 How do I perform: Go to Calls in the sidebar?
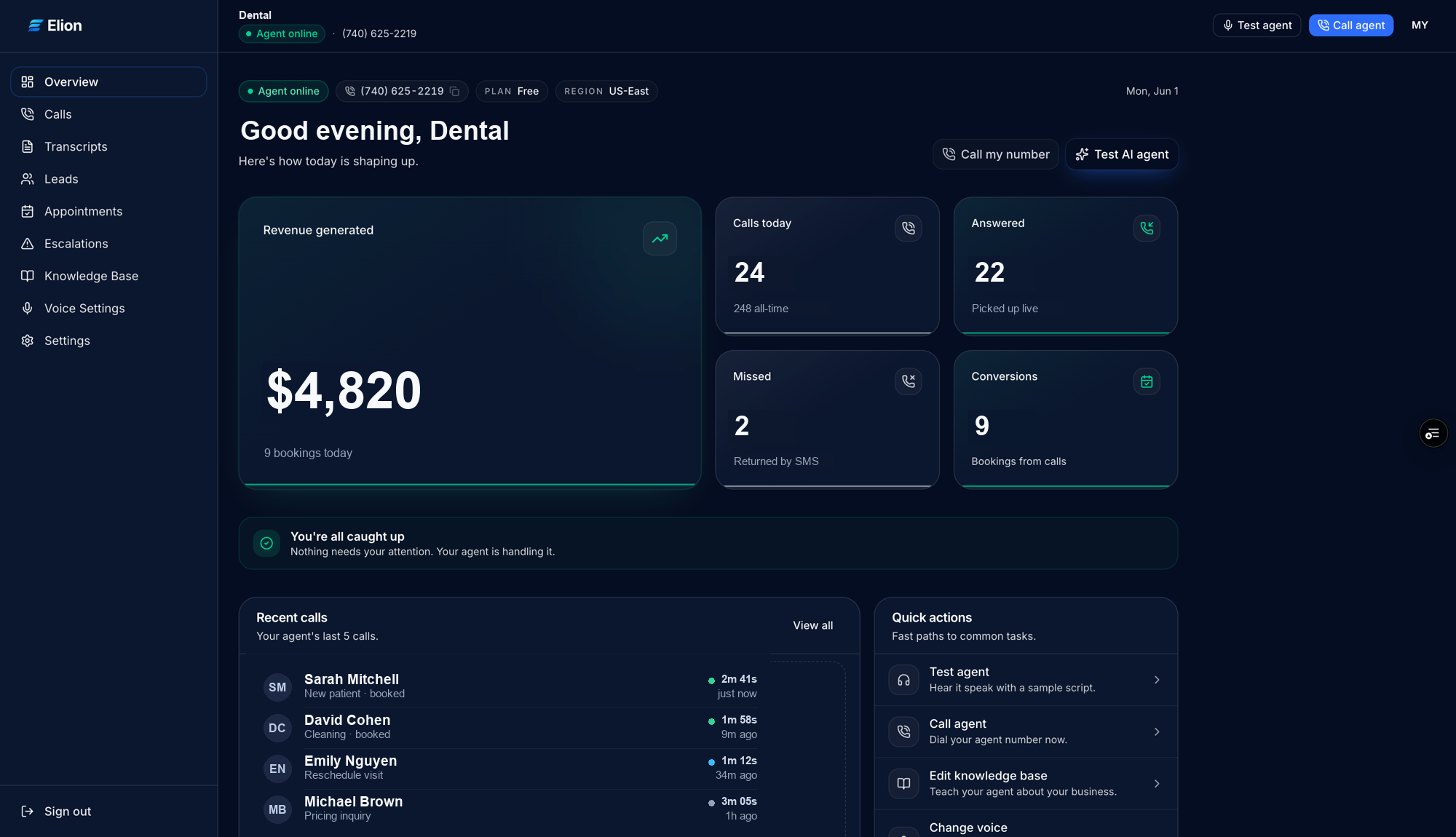(x=108, y=114)
